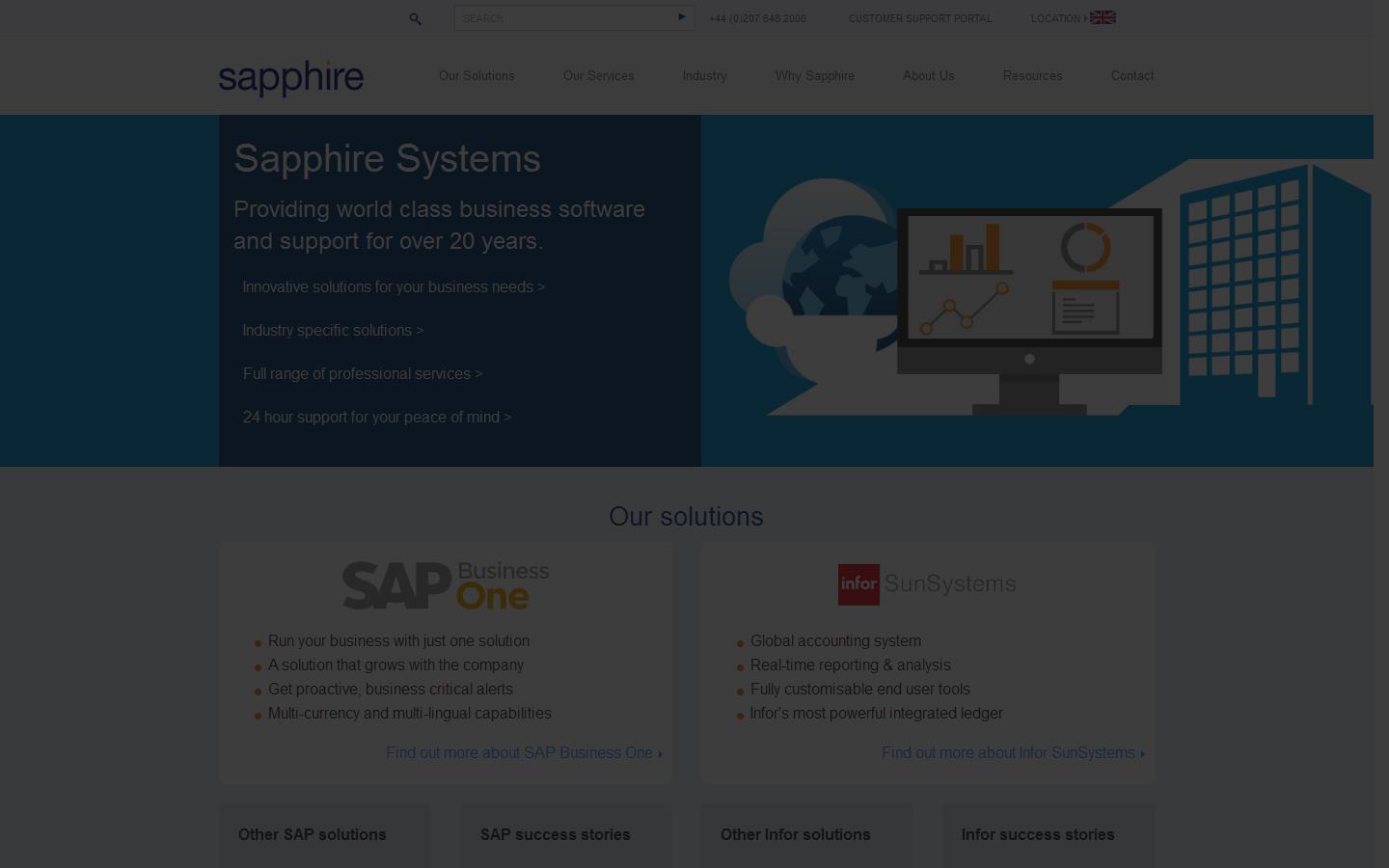This screenshot has width=1389, height=868.
Task: Open the Other Infor solutions panel
Action: (x=807, y=836)
